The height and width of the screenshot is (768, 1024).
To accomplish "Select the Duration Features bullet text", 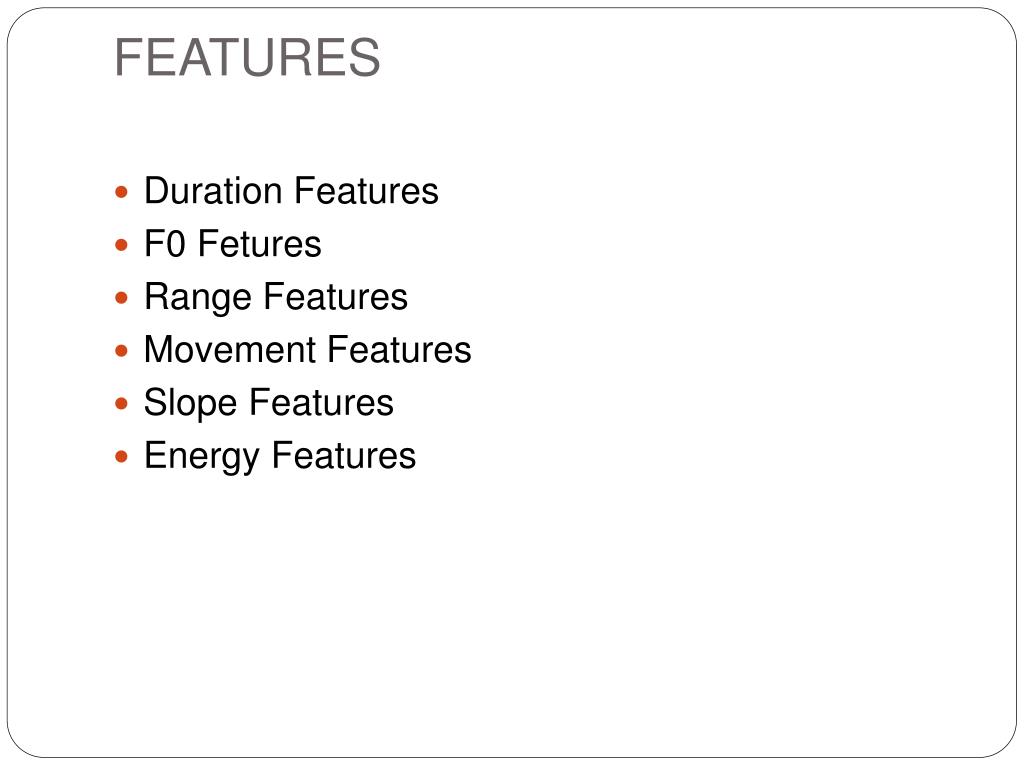I will (x=291, y=191).
